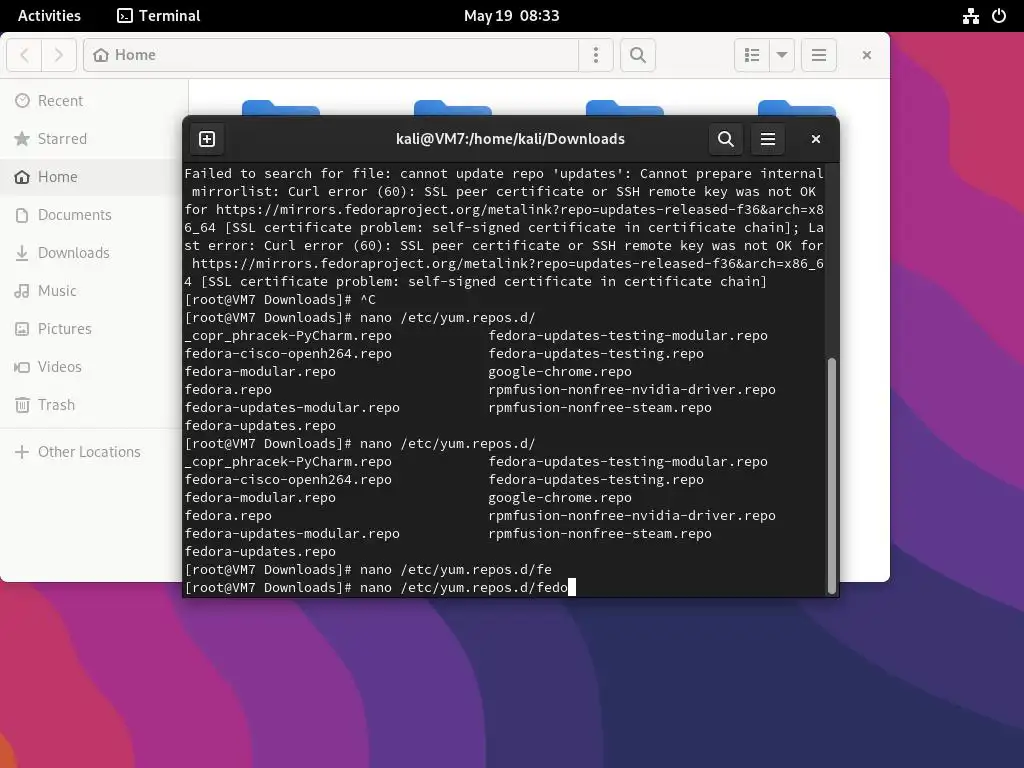1024x768 pixels.
Task: Open Trash in Files sidebar
Action: click(x=94, y=405)
